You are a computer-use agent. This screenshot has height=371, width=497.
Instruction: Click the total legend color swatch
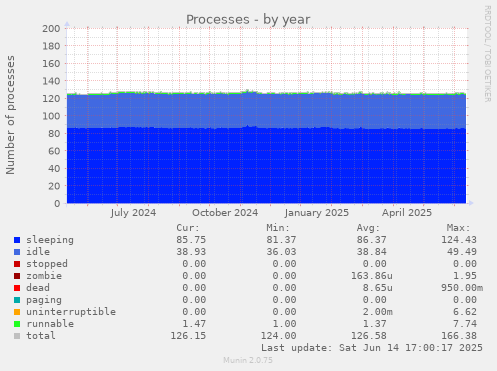click(17, 336)
